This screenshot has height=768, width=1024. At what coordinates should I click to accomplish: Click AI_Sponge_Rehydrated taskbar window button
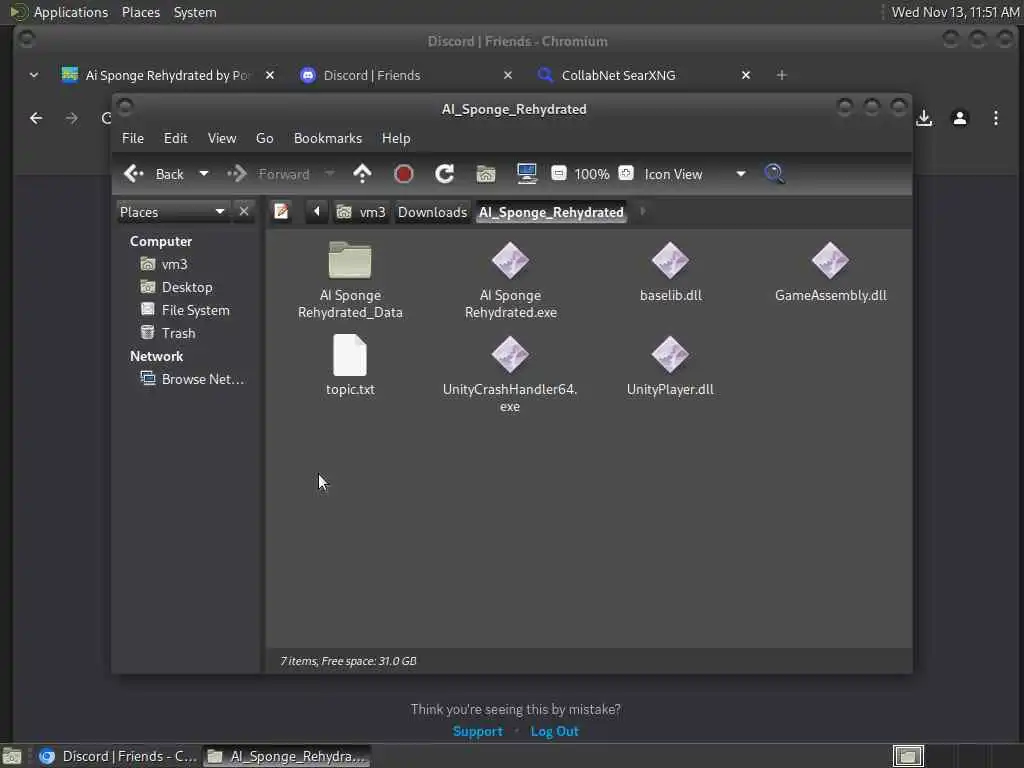point(287,756)
